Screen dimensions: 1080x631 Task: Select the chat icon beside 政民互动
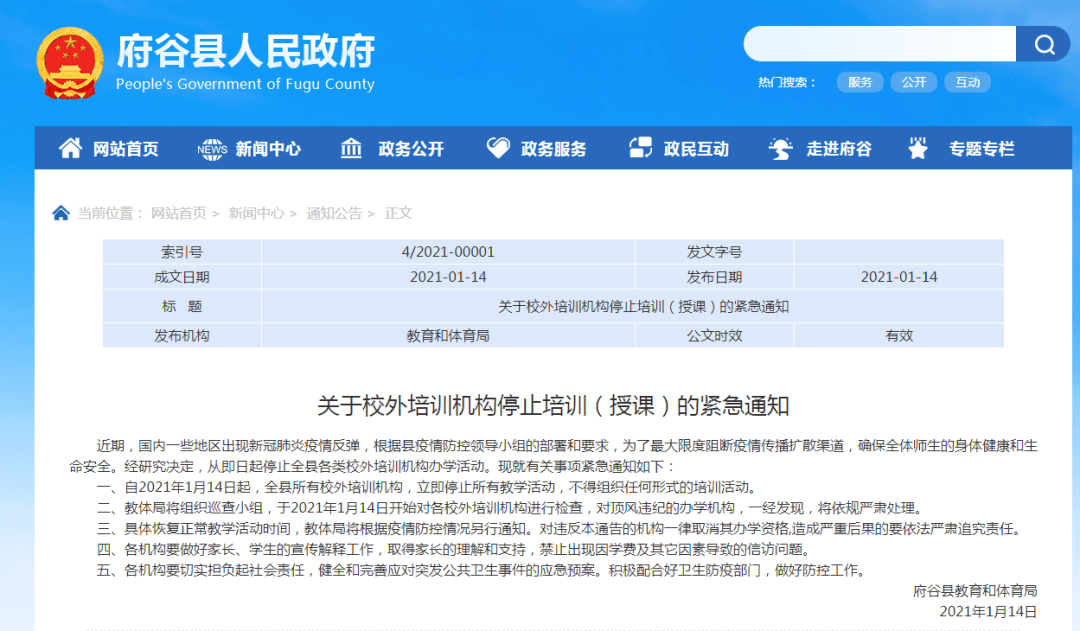(640, 148)
